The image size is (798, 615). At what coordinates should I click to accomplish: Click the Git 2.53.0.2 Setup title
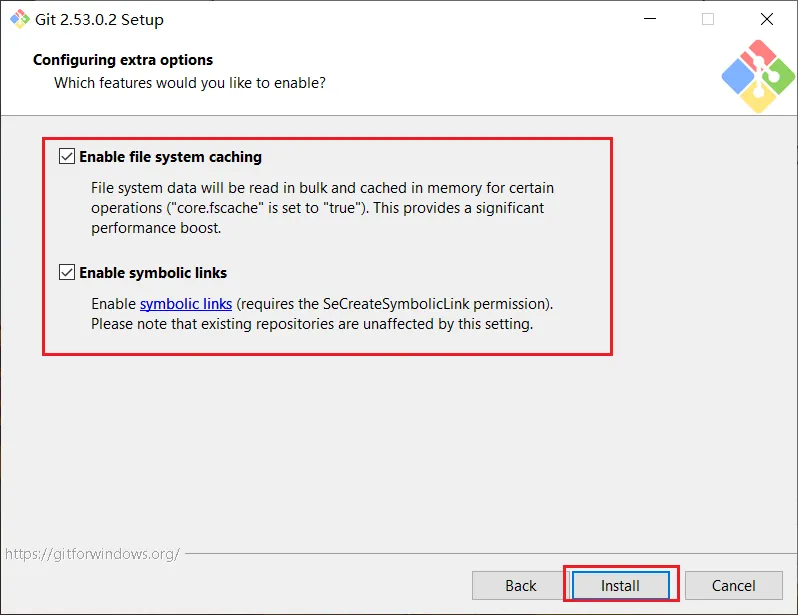99,20
